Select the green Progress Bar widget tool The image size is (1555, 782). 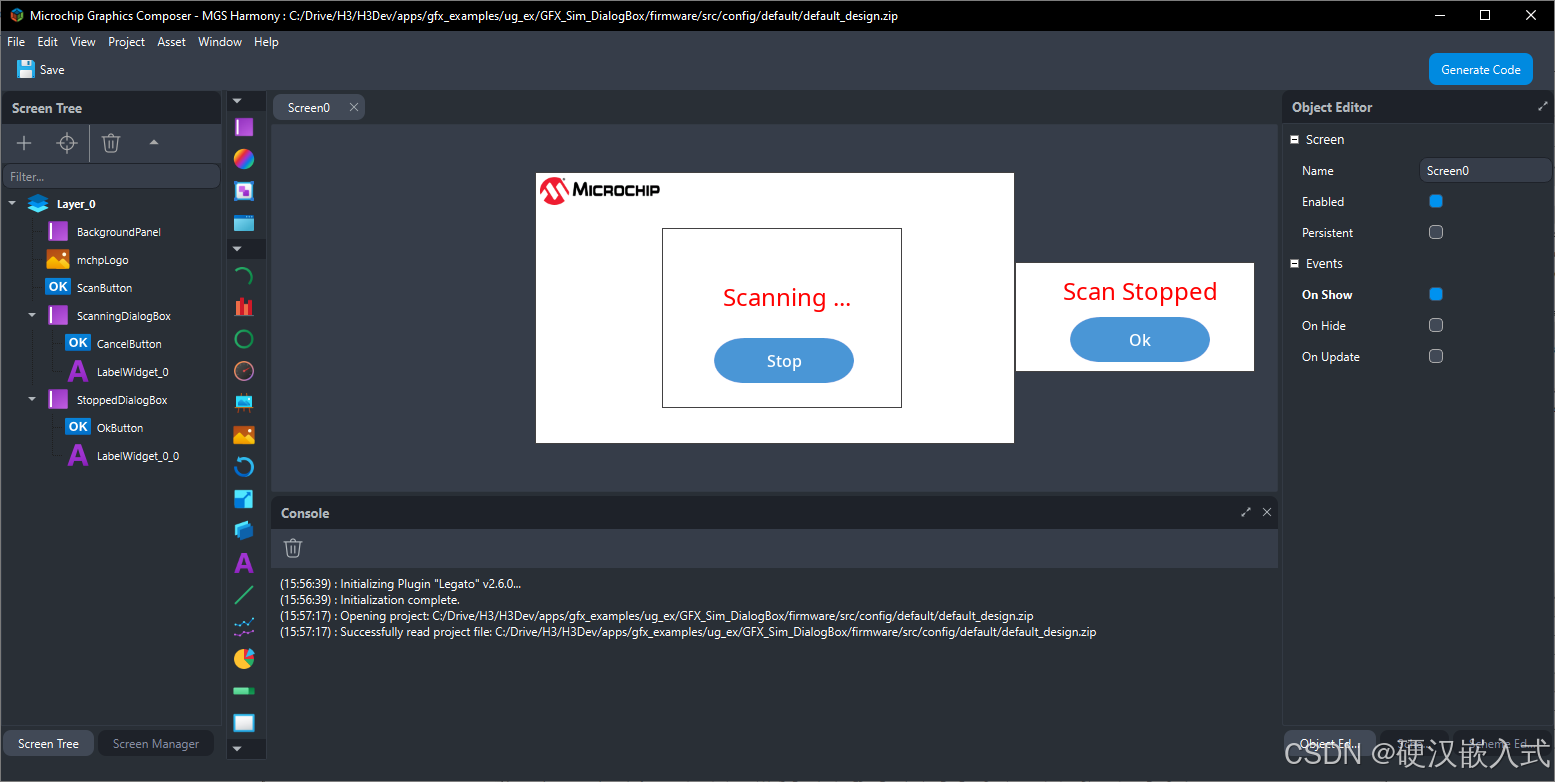[244, 691]
